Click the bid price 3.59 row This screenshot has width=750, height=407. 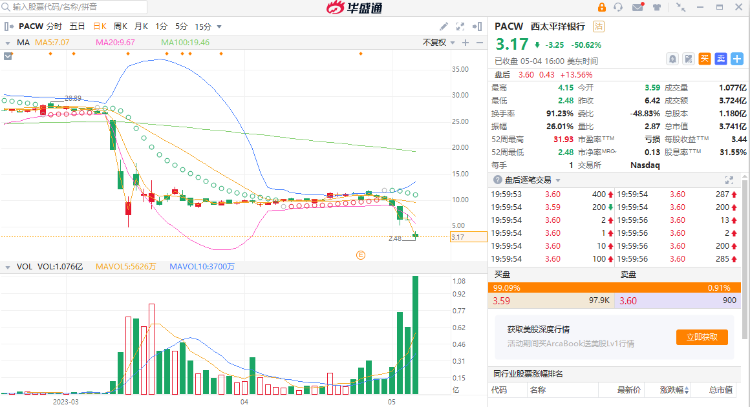pyautogui.click(x=551, y=301)
